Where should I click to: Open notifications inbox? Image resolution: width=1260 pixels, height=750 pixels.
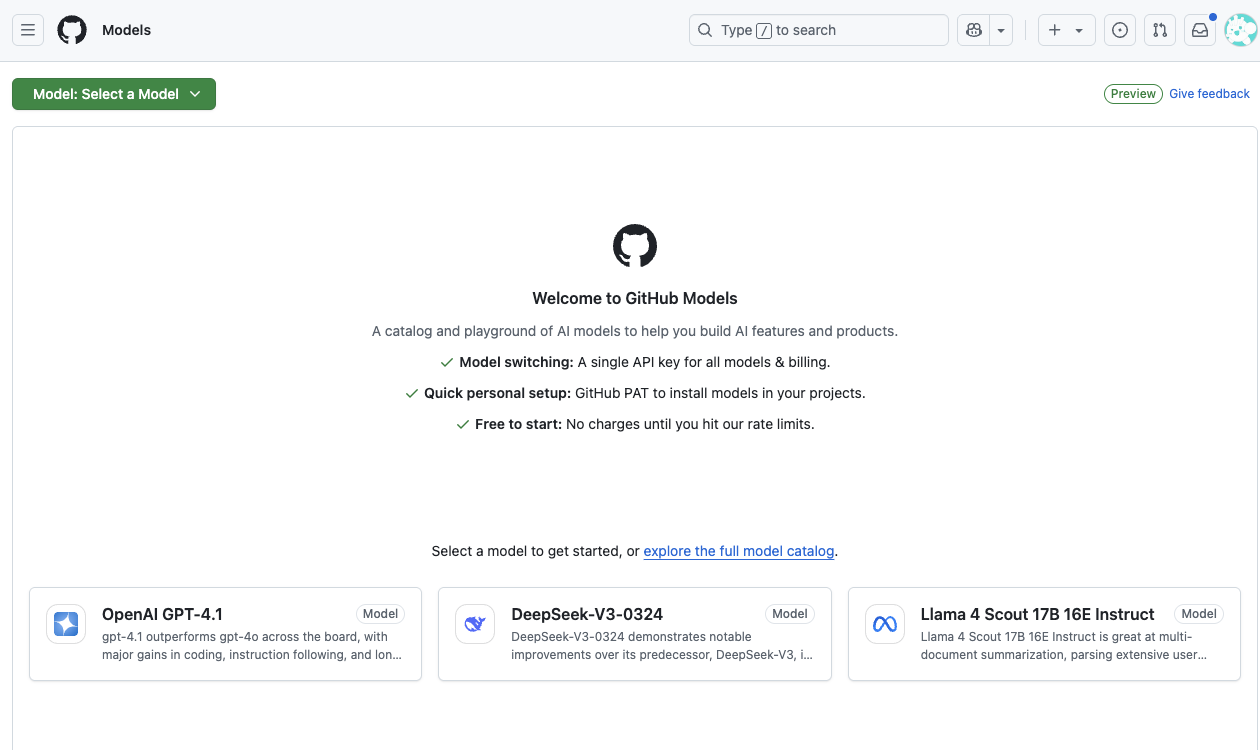[x=1200, y=30]
